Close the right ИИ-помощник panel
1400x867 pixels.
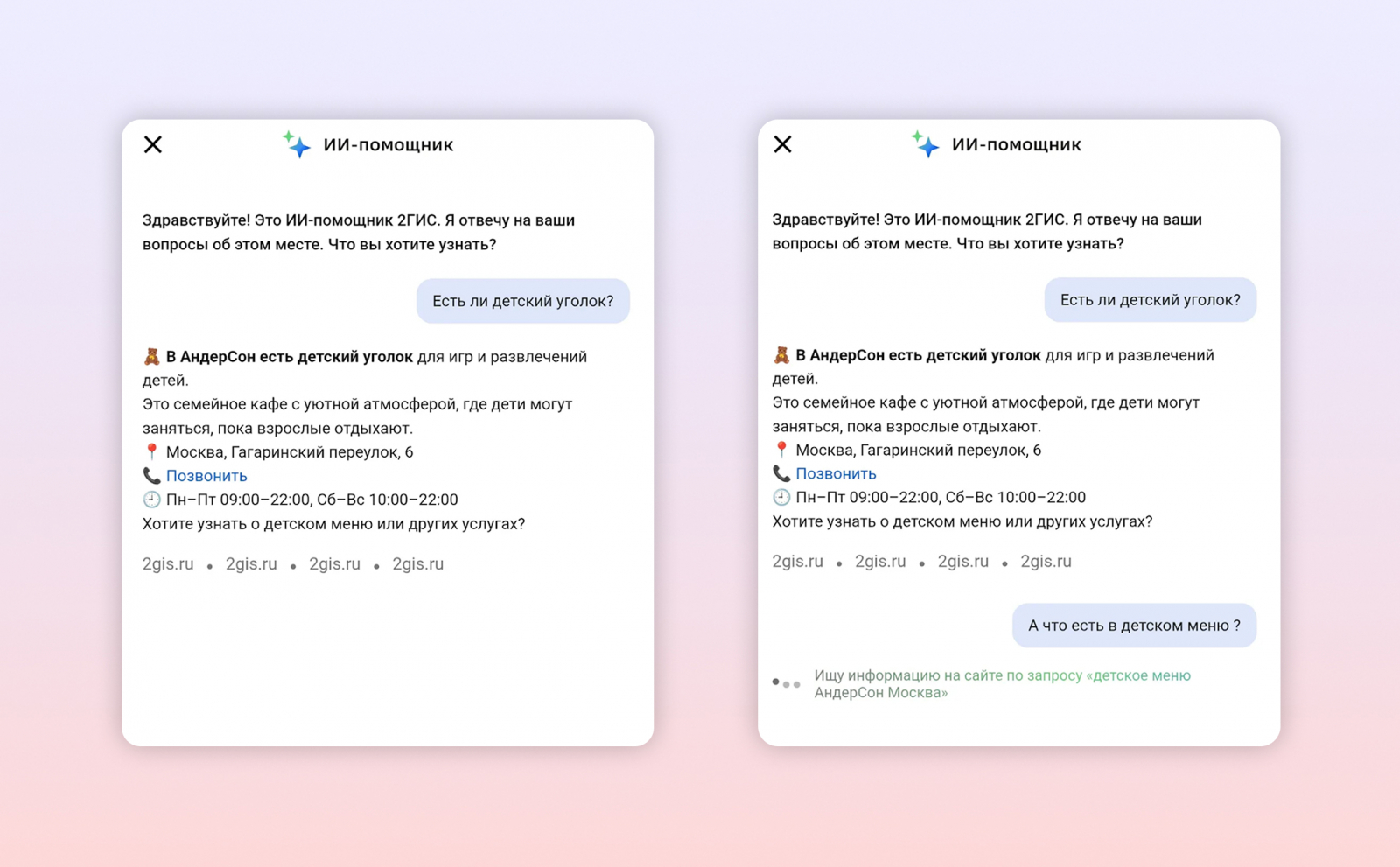[x=782, y=144]
